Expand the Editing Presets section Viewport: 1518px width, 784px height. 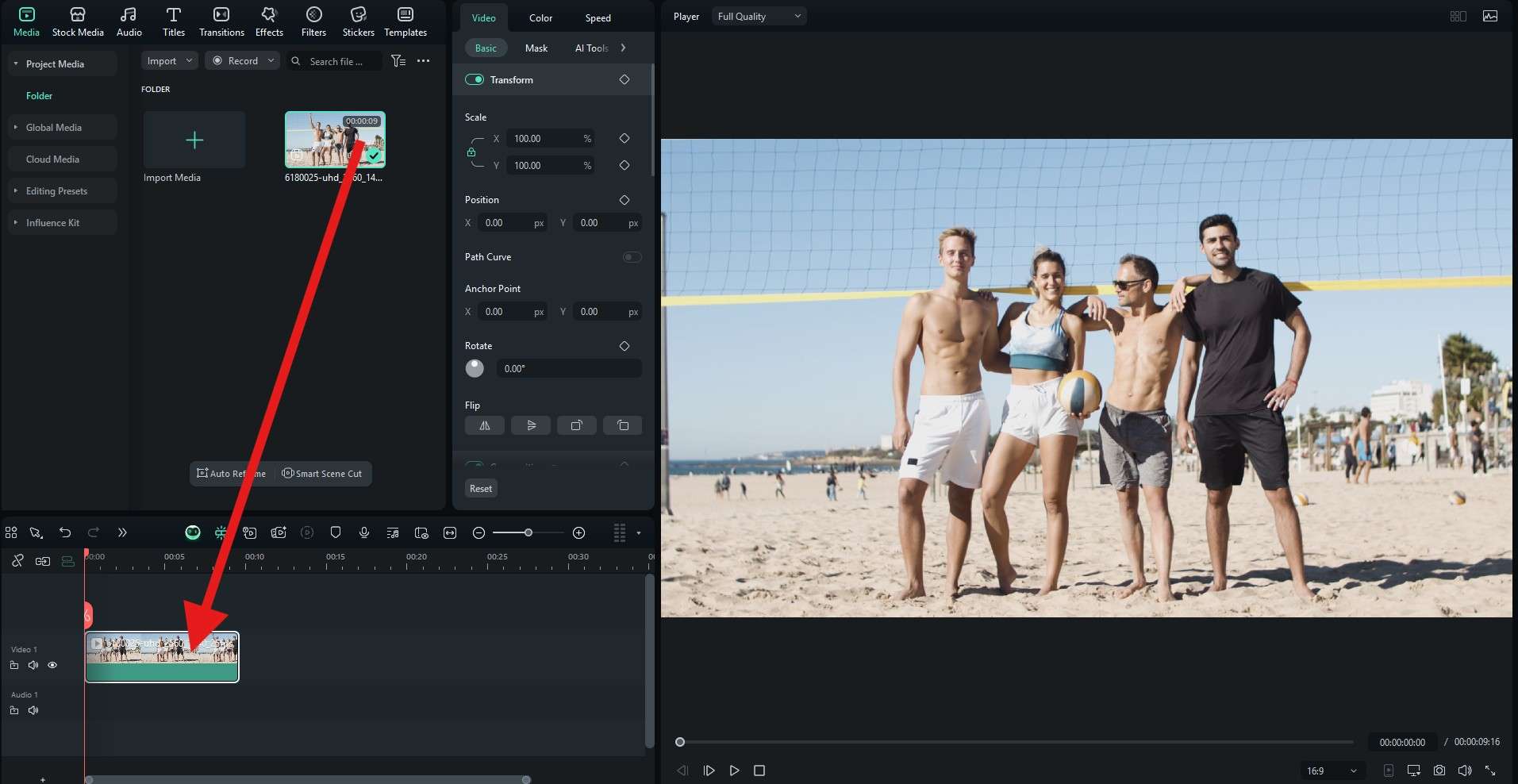click(16, 190)
